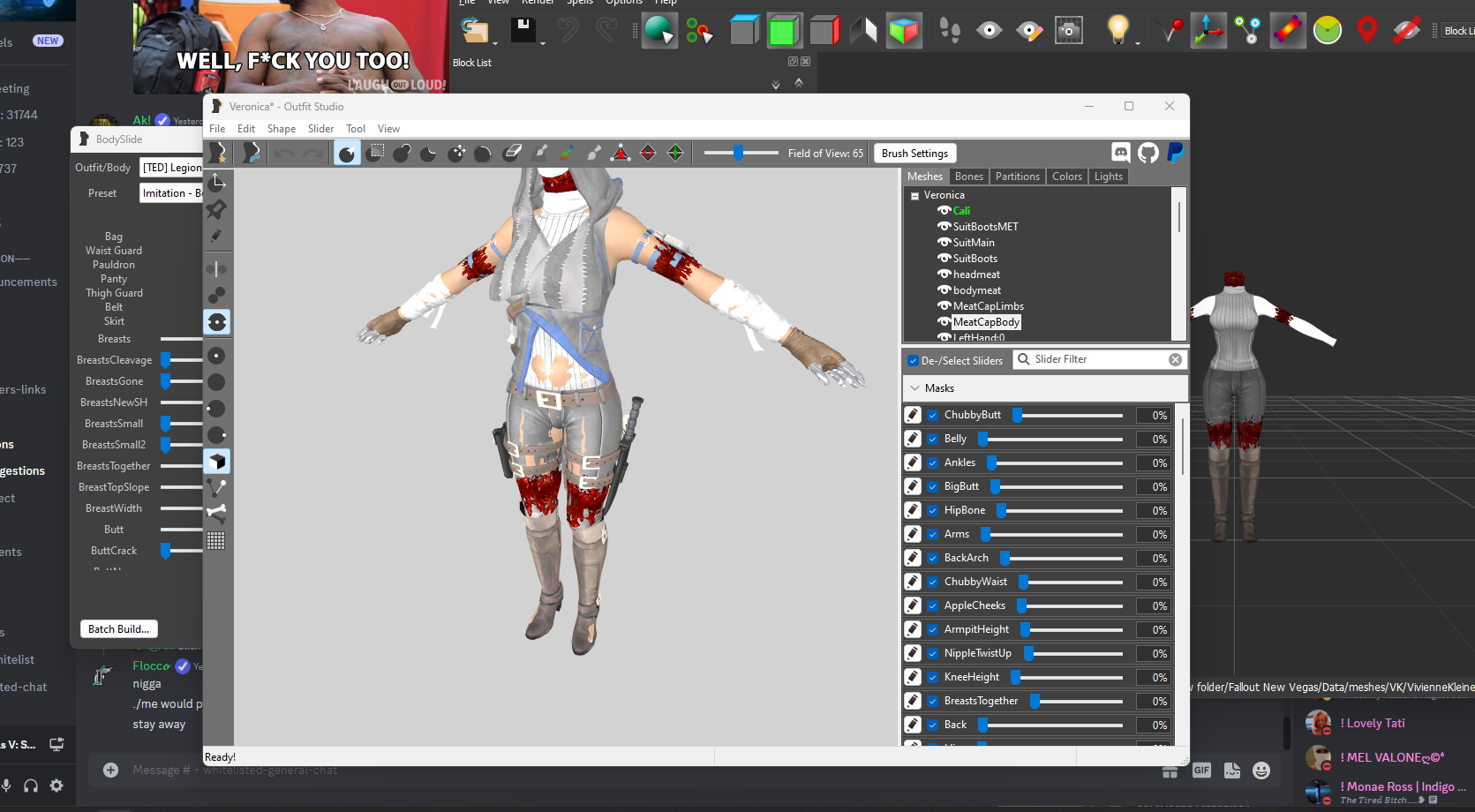
Task: Select the Alpha brush tool
Action: point(594,154)
